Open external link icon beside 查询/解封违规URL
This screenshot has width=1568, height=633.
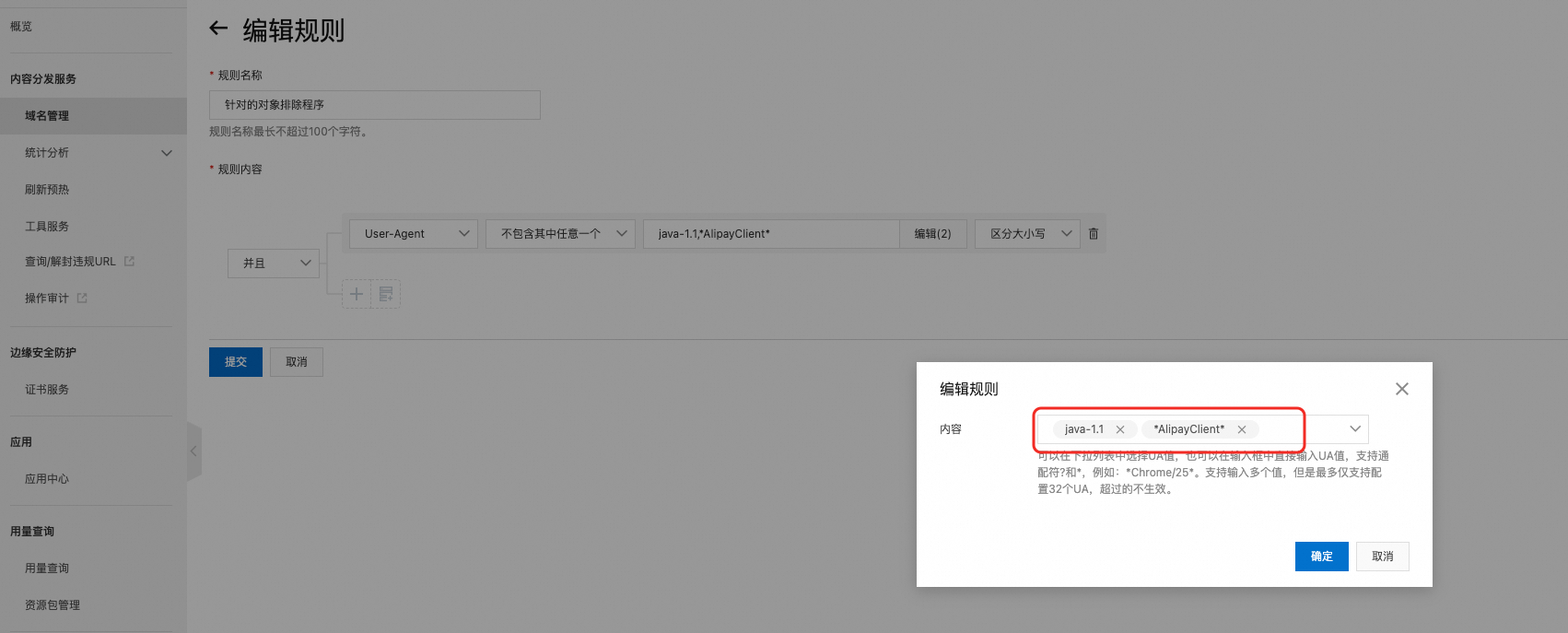point(129,262)
